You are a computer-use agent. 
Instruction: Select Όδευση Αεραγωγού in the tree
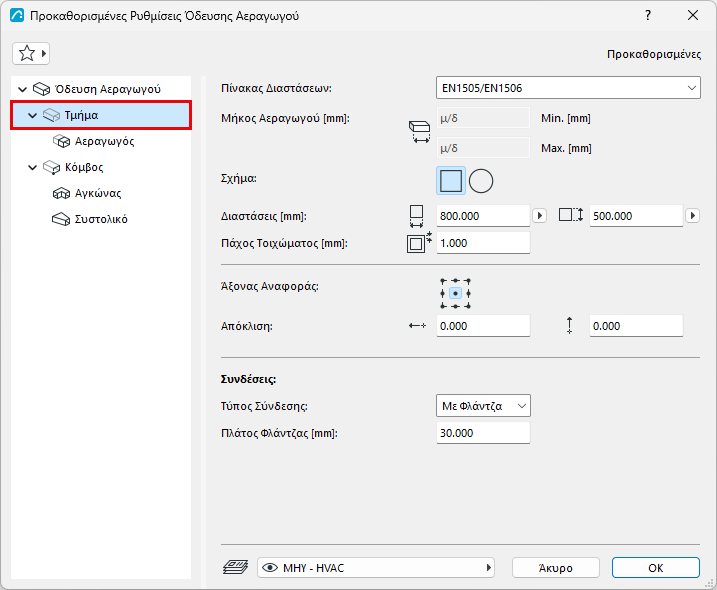(107, 89)
